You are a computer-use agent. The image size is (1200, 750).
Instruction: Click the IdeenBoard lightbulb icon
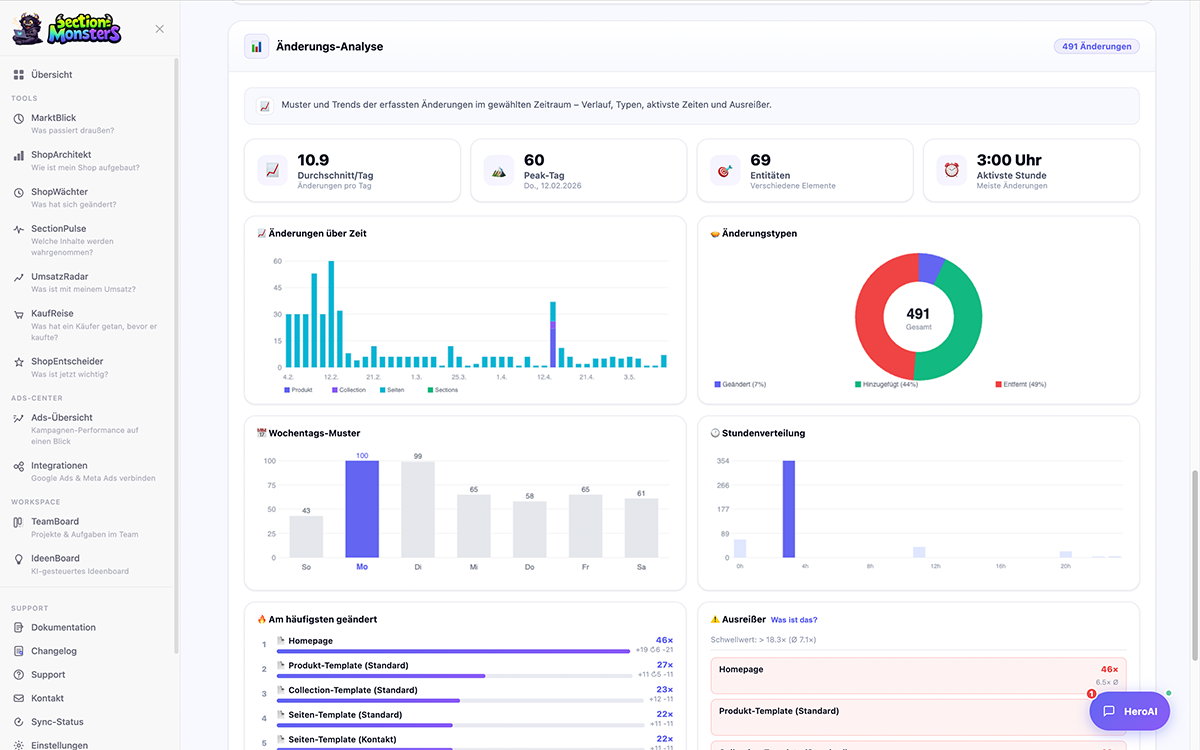(x=19, y=559)
